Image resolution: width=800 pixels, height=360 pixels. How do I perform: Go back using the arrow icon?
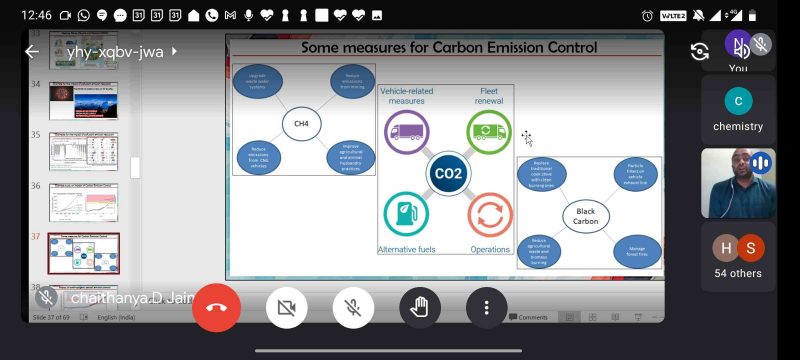[32, 52]
